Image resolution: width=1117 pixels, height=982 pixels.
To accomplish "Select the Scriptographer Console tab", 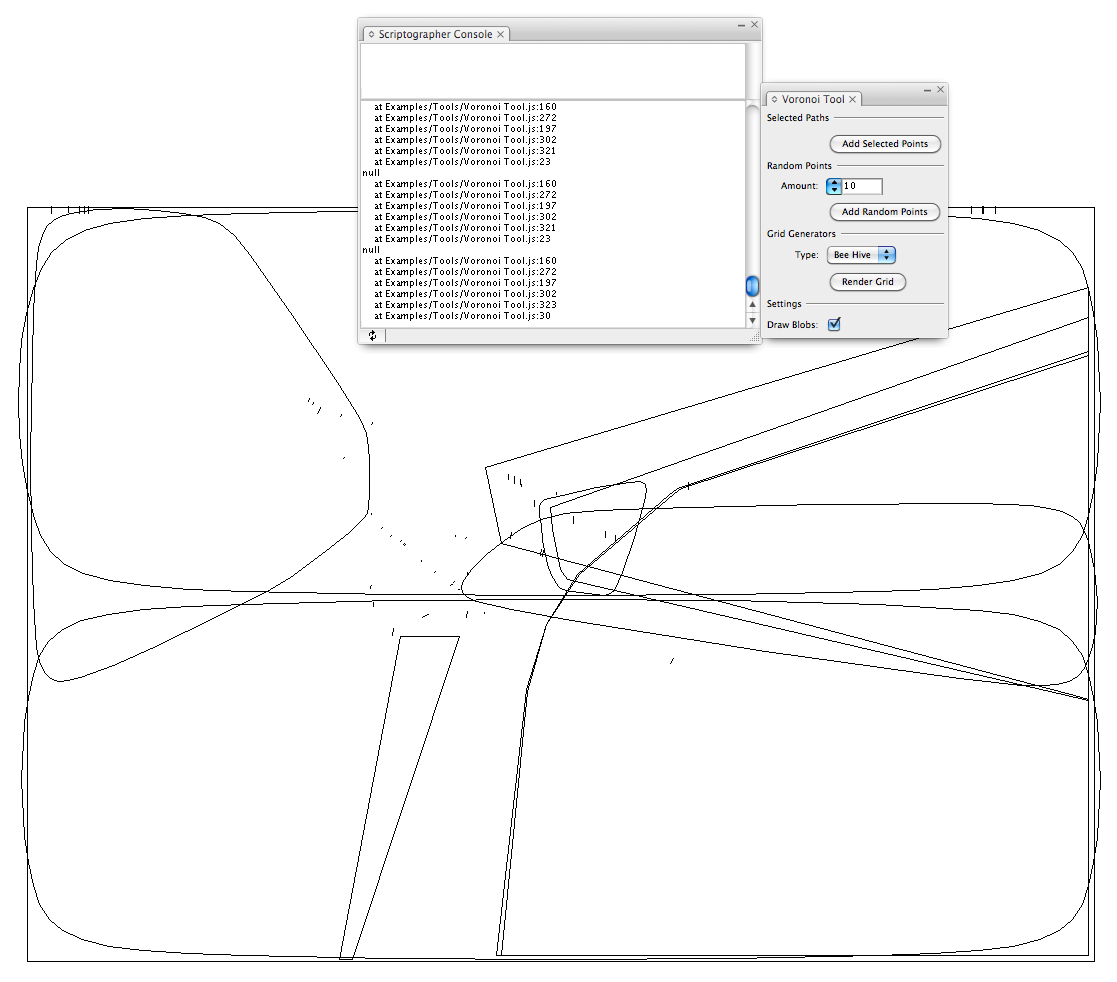I will [434, 34].
